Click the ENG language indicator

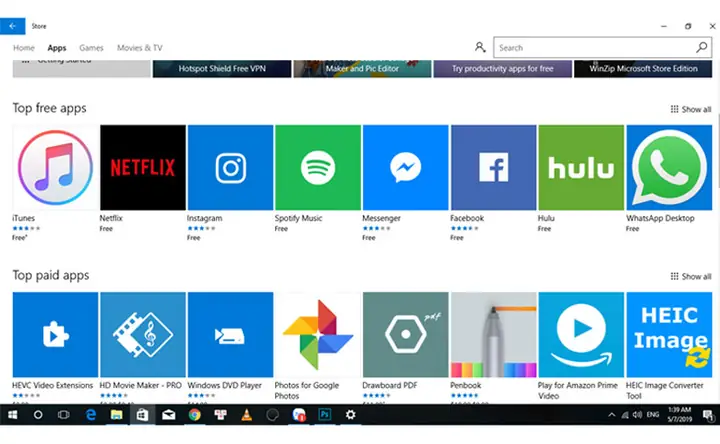point(652,415)
